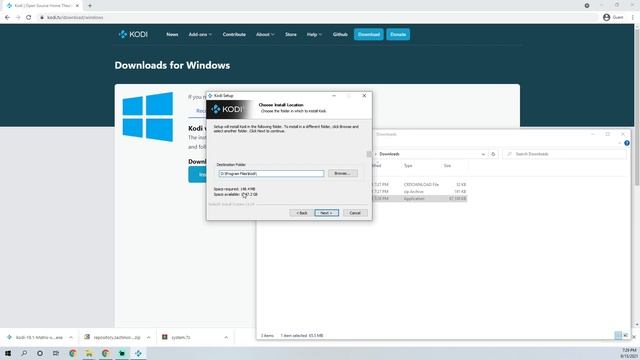Click Cancel in Kodi Setup
The width and height of the screenshot is (640, 360).
(355, 213)
